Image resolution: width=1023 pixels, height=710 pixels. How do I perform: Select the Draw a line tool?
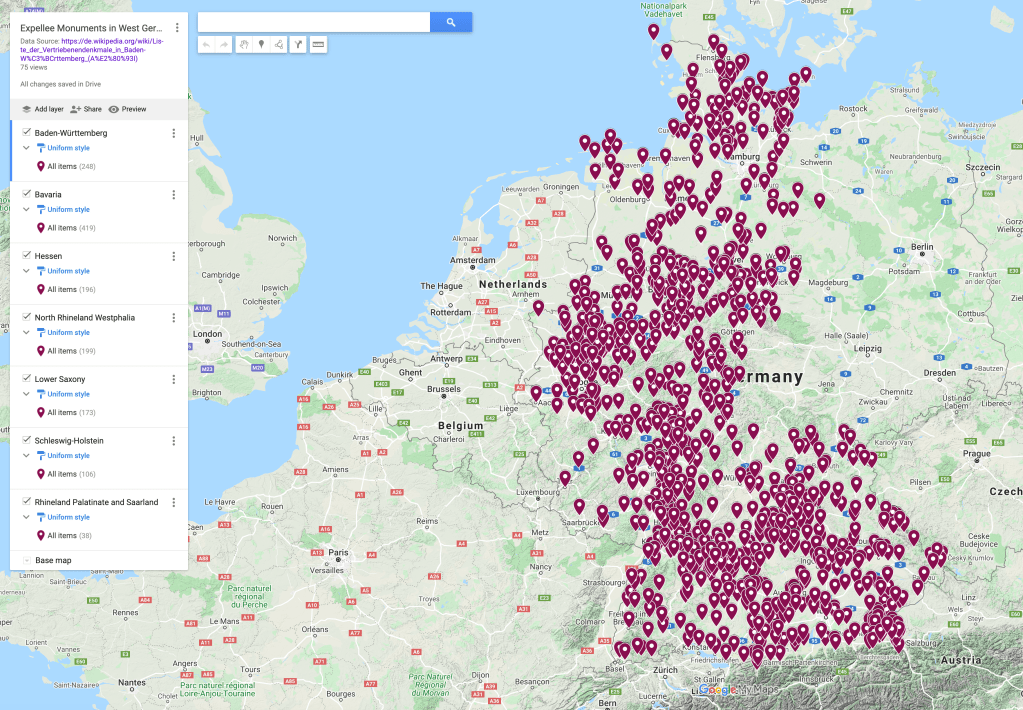tap(279, 44)
